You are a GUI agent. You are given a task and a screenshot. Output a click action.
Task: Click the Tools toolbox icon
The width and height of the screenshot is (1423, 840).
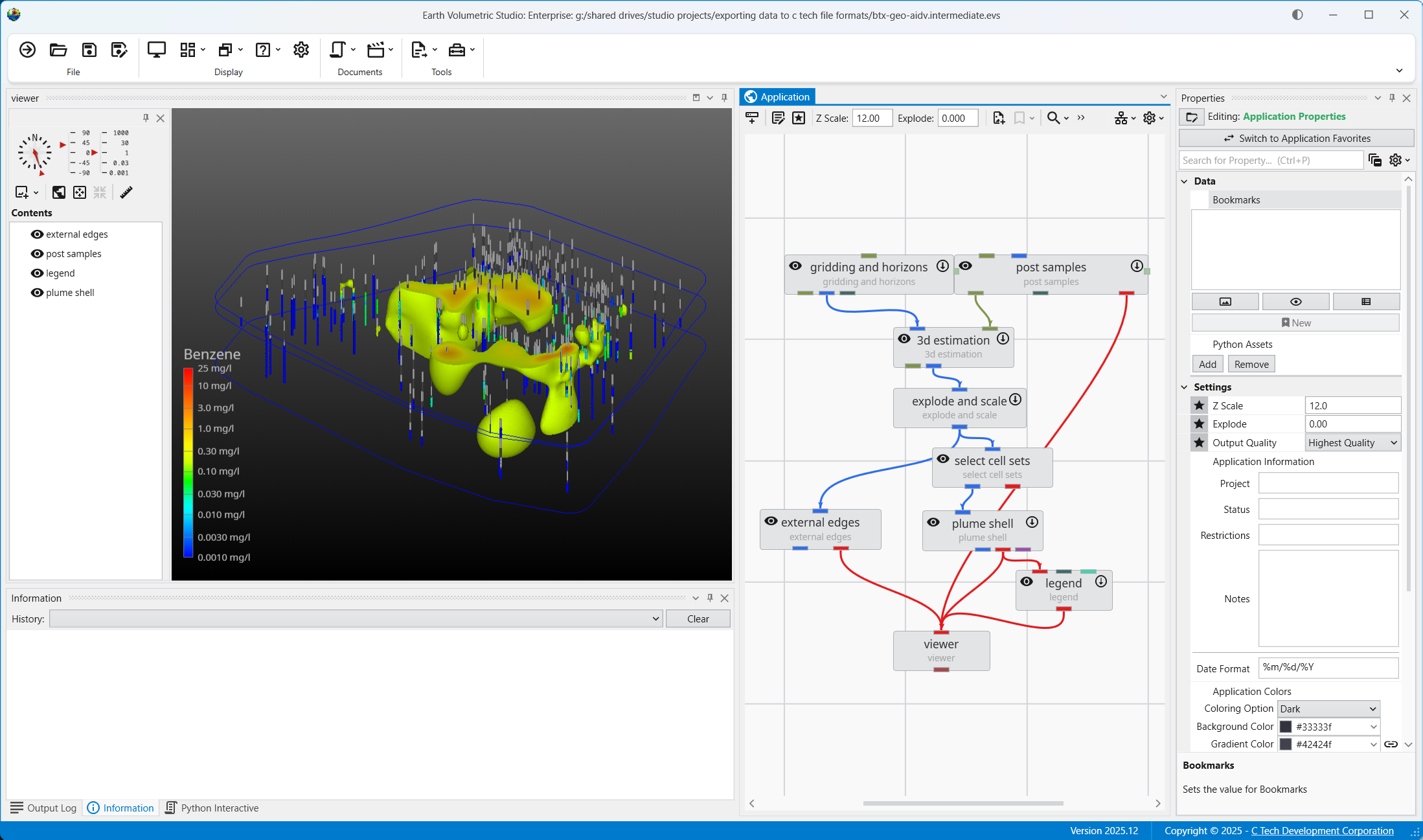tap(457, 50)
